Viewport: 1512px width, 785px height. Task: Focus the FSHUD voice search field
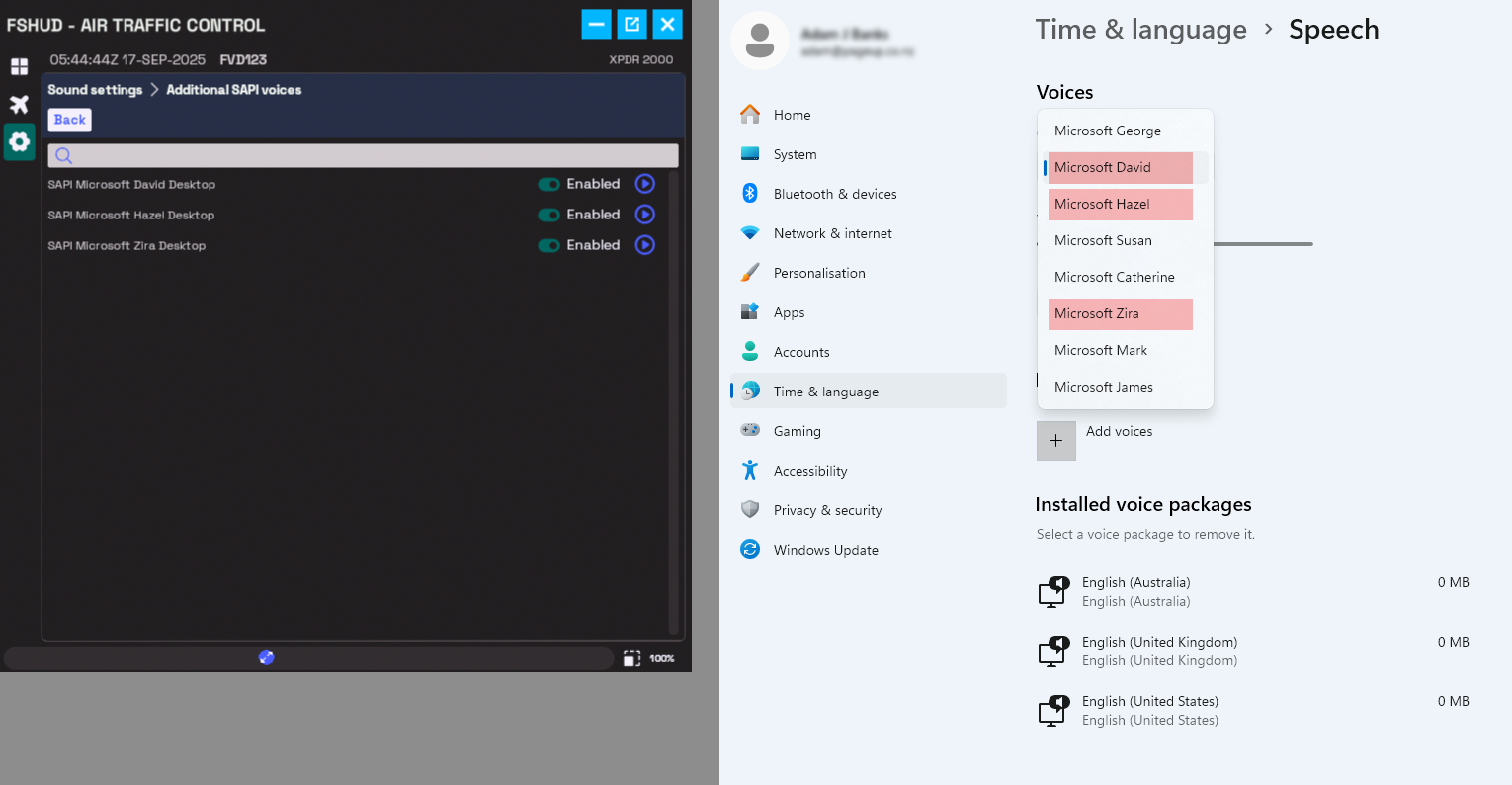pyautogui.click(x=364, y=155)
